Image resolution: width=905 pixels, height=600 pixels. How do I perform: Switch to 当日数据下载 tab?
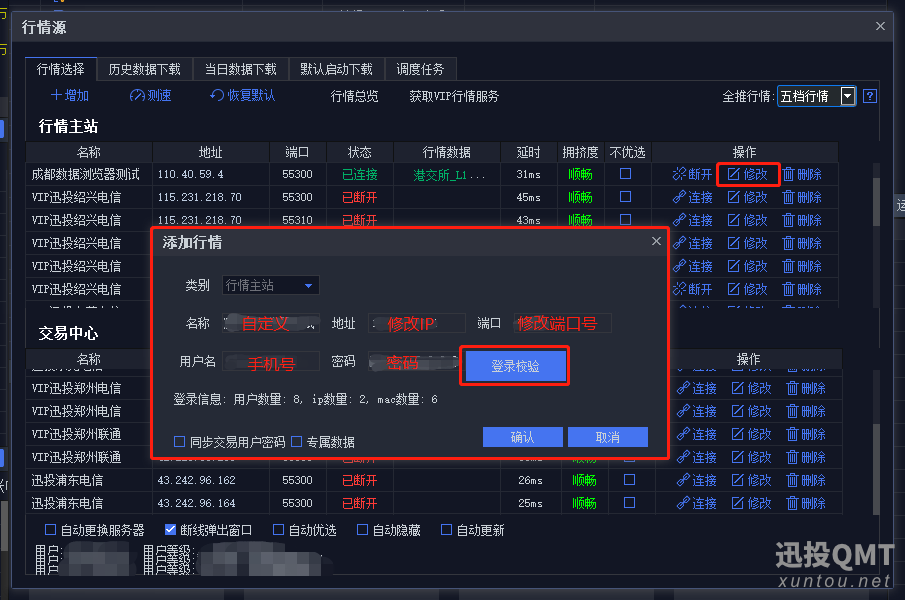241,69
